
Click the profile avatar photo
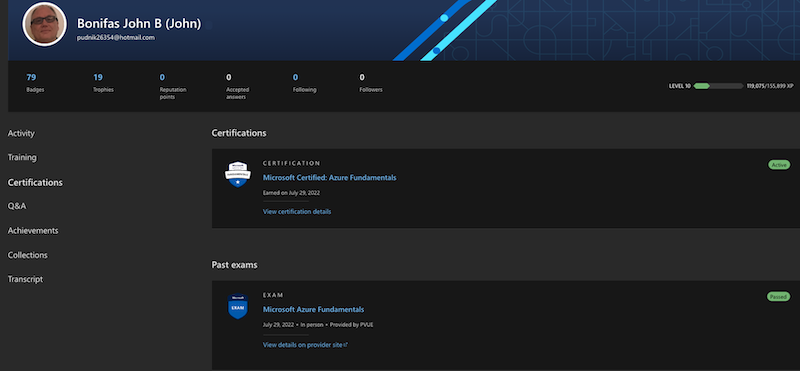pyautogui.click(x=44, y=24)
